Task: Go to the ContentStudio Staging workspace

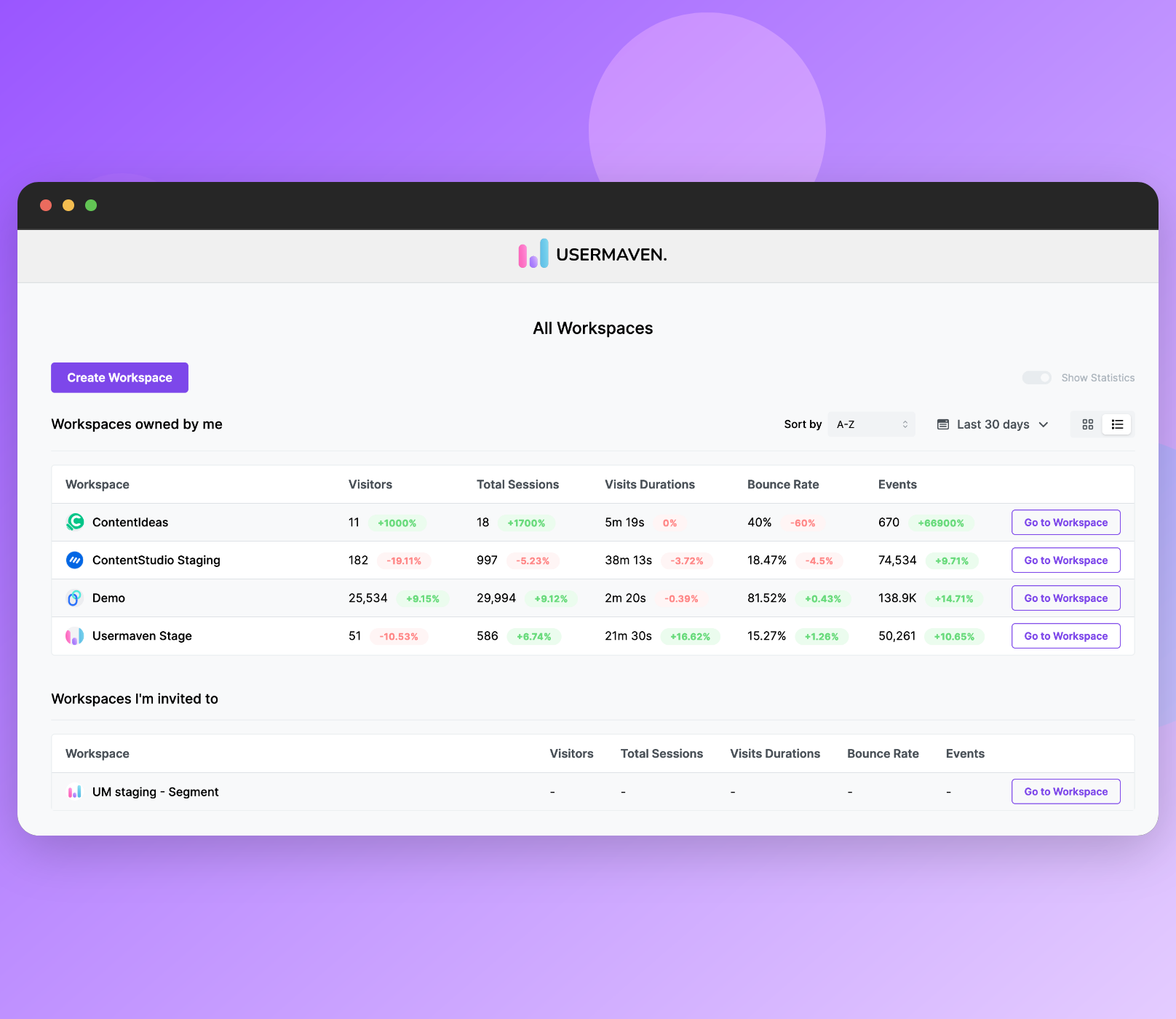Action: [1065, 560]
